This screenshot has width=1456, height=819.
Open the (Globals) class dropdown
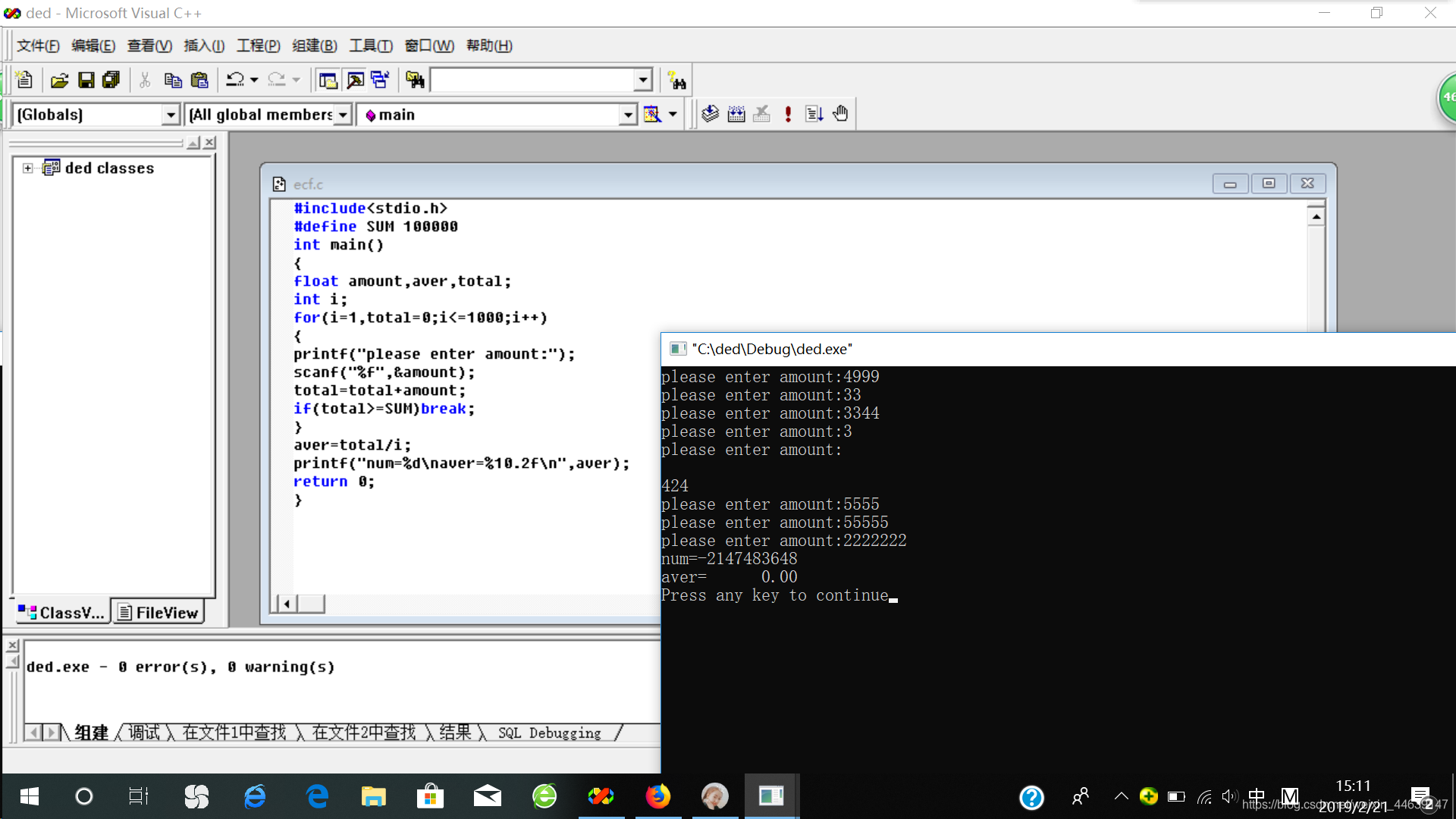pyautogui.click(x=171, y=115)
